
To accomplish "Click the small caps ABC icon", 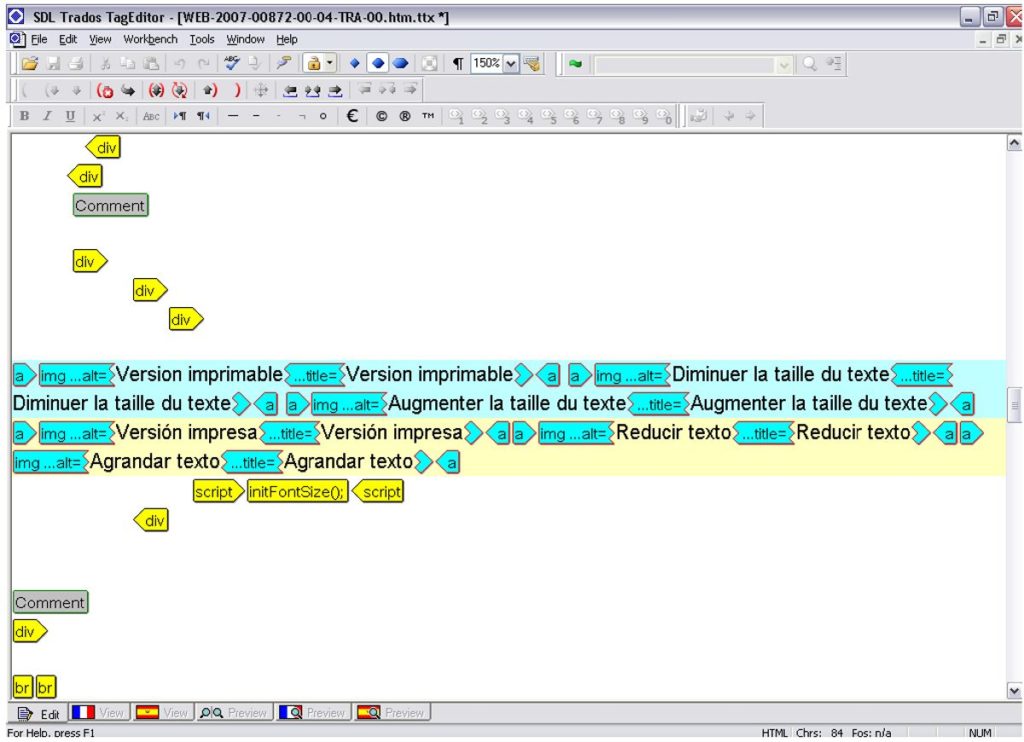I will (151, 116).
